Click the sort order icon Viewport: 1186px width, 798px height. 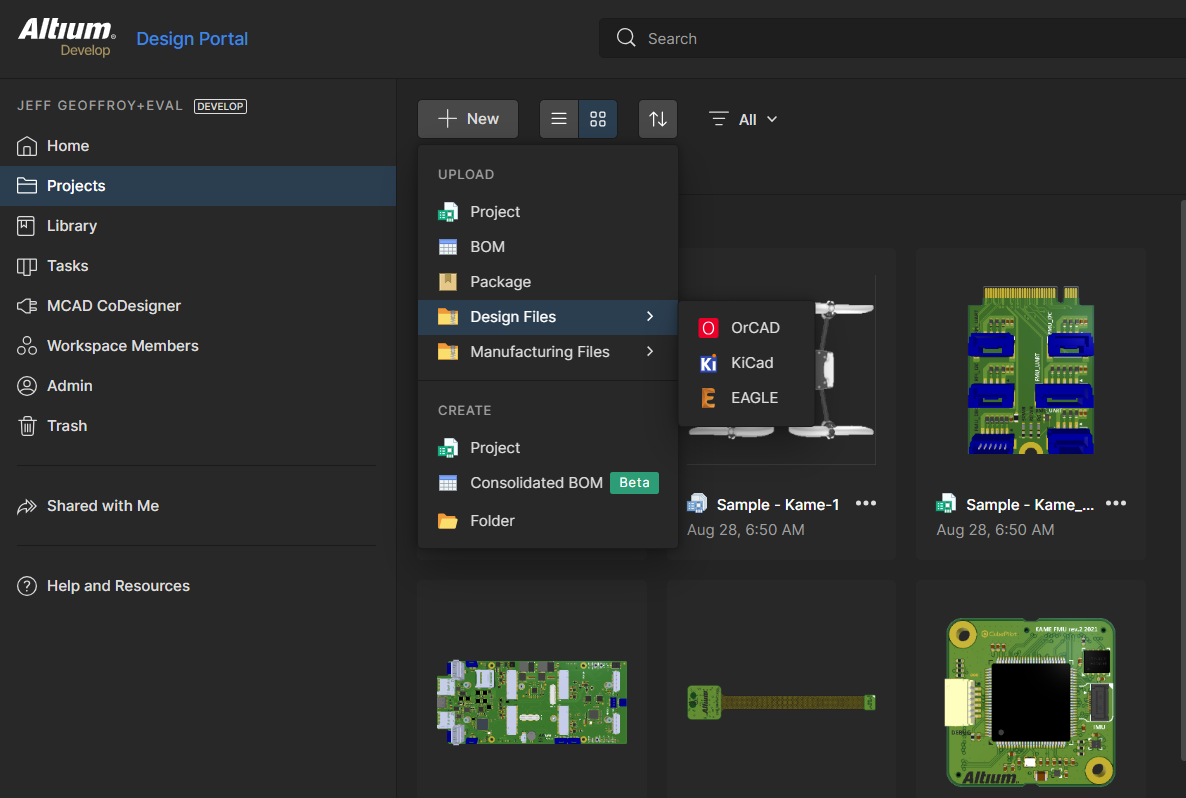coord(658,119)
